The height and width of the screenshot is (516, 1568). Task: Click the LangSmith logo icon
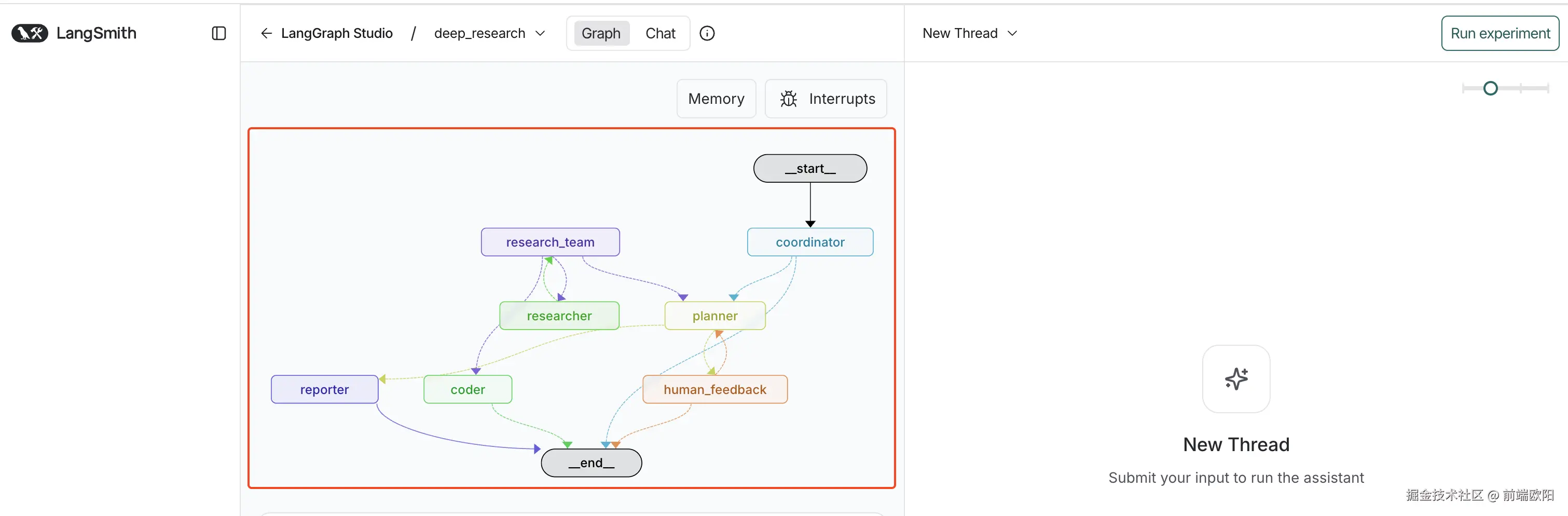coord(30,33)
